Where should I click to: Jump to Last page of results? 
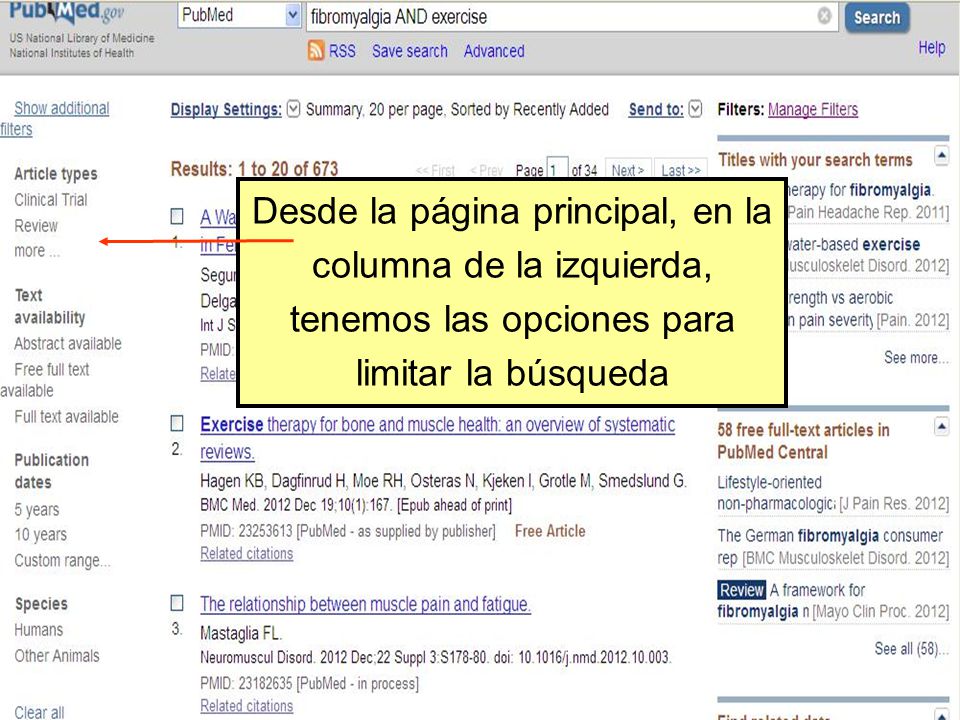(x=680, y=169)
